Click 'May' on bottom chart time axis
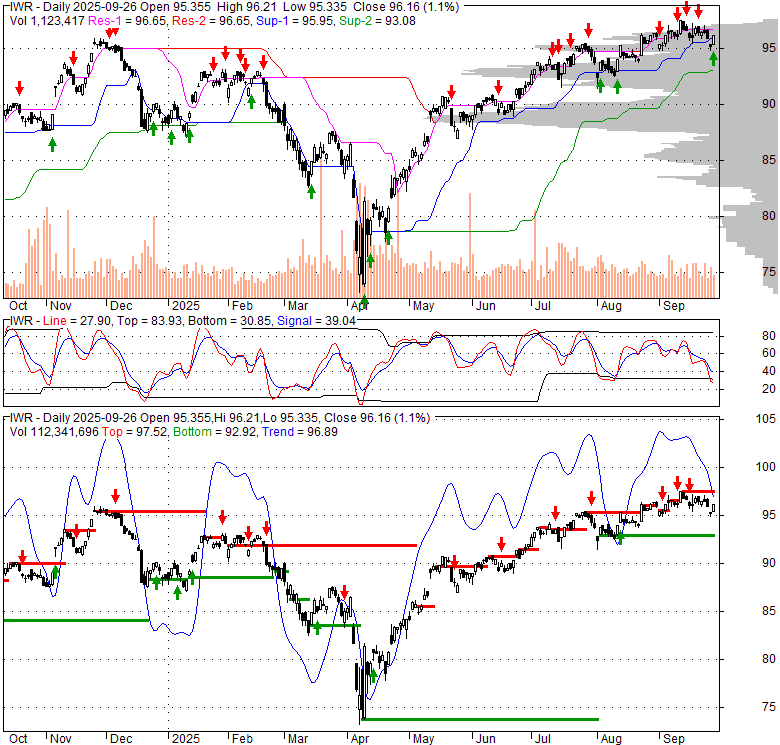780x745 pixels. (423, 738)
